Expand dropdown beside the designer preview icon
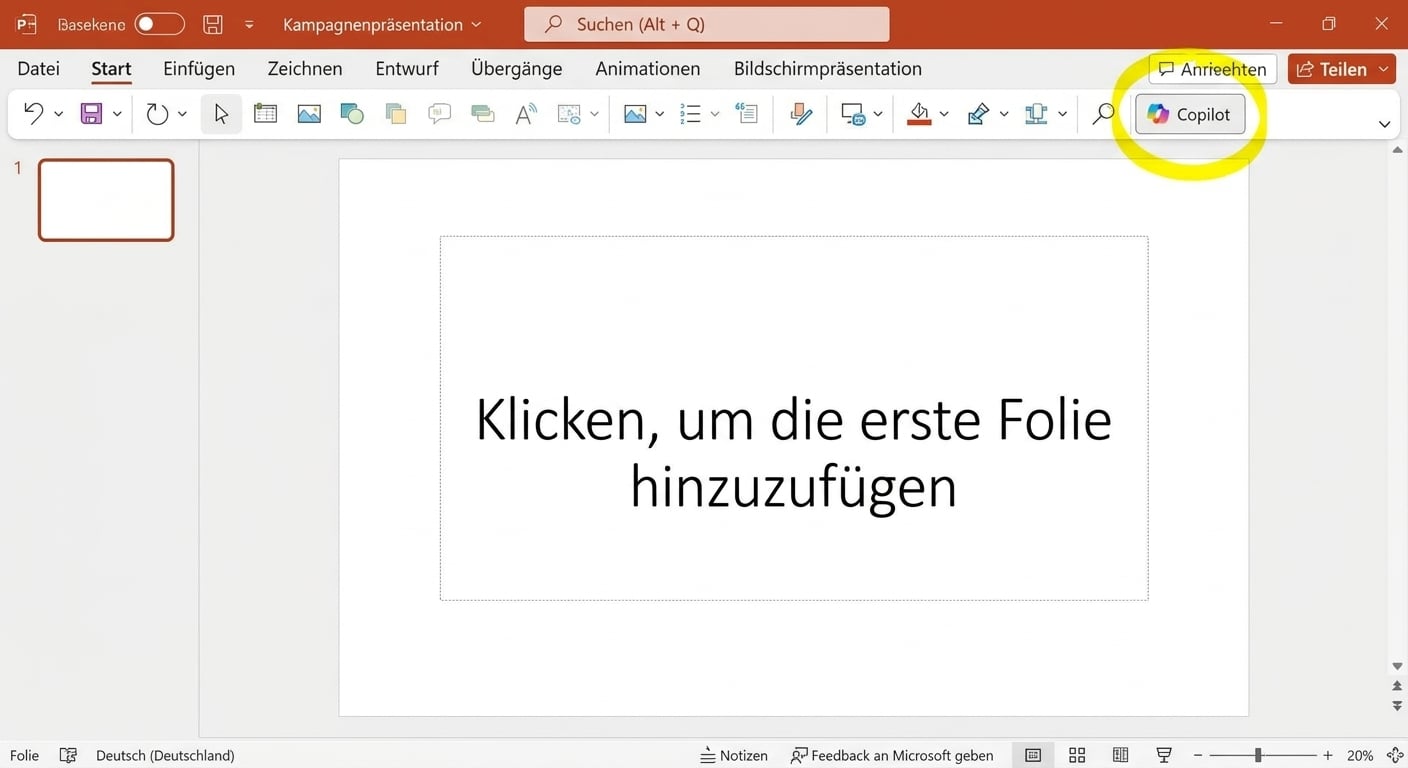This screenshot has height=768, width=1408. click(594, 115)
